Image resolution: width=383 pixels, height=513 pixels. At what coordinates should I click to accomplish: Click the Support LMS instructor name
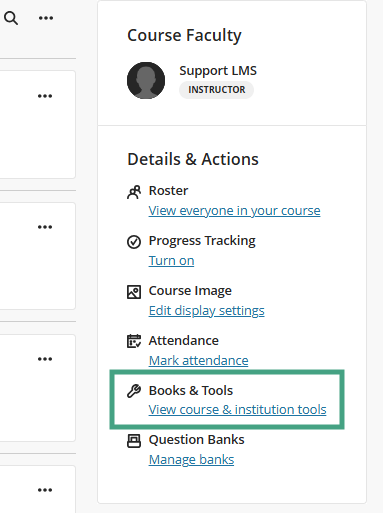[x=218, y=71]
